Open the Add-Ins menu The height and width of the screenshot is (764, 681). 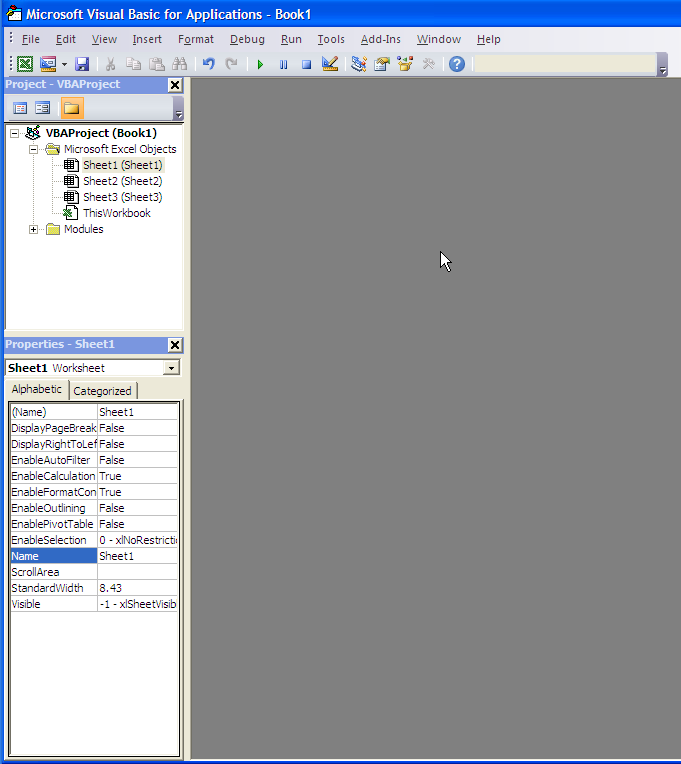tap(380, 39)
